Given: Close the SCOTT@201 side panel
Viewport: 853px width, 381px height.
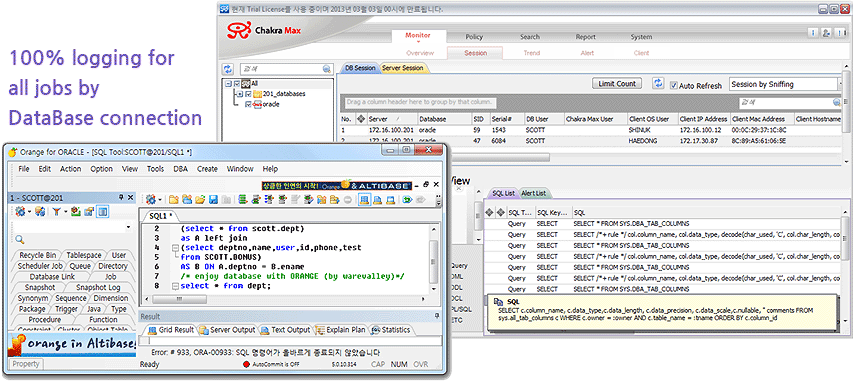Looking at the screenshot, I should click(x=131, y=198).
